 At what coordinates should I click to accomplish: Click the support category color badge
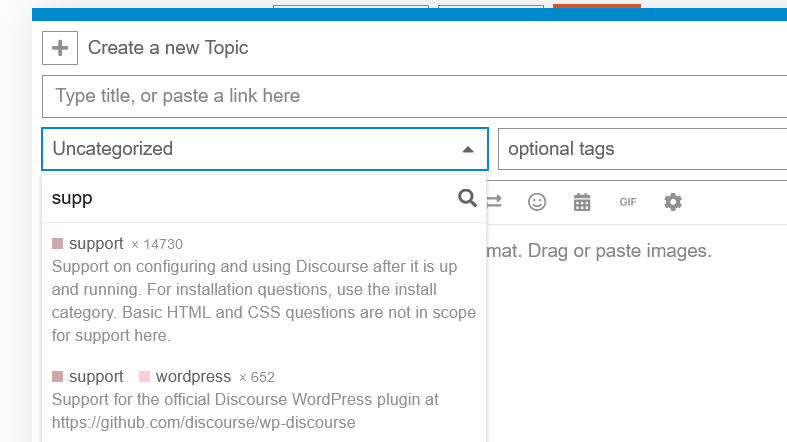tap(57, 244)
